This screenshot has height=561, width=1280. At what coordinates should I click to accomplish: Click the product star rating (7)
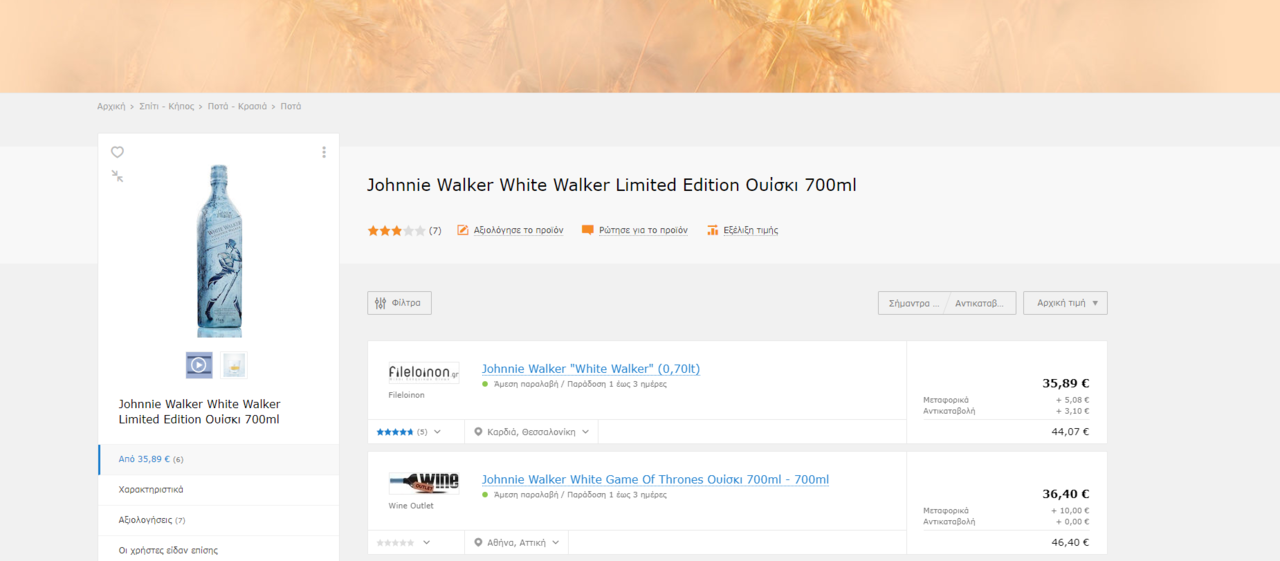[x=404, y=230]
